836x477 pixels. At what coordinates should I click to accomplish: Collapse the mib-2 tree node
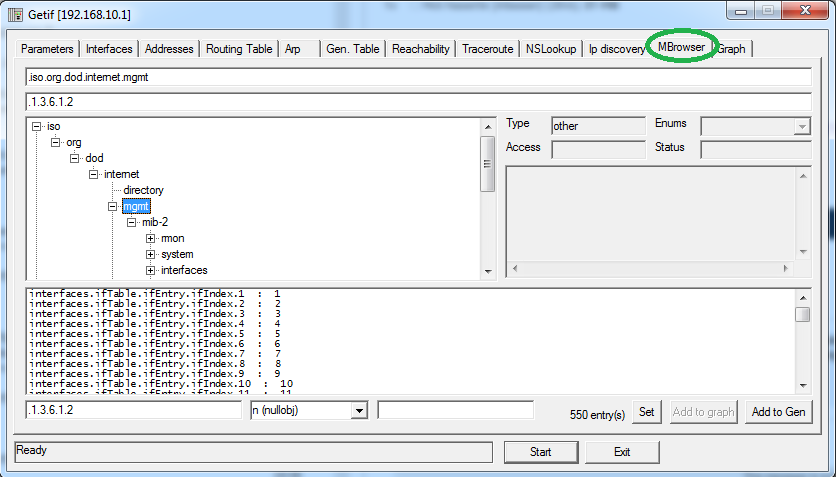[x=132, y=222]
